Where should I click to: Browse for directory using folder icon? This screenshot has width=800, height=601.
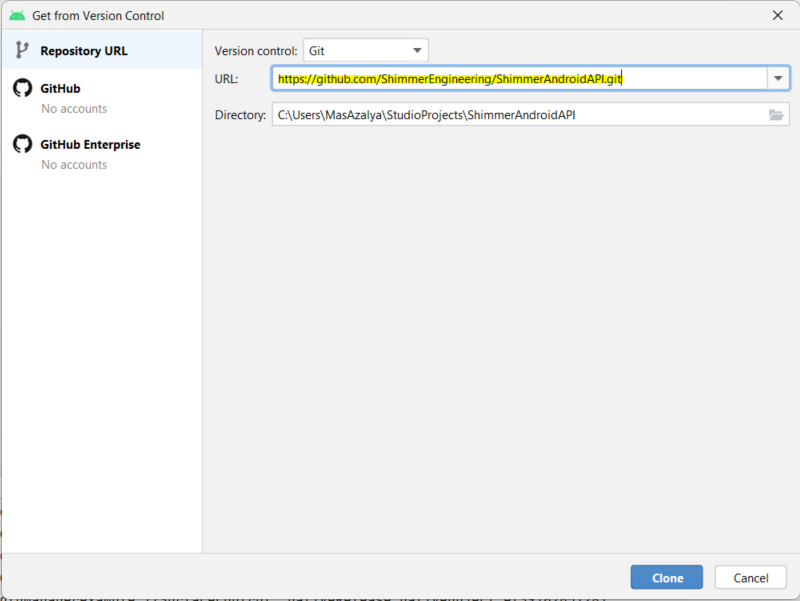point(776,115)
